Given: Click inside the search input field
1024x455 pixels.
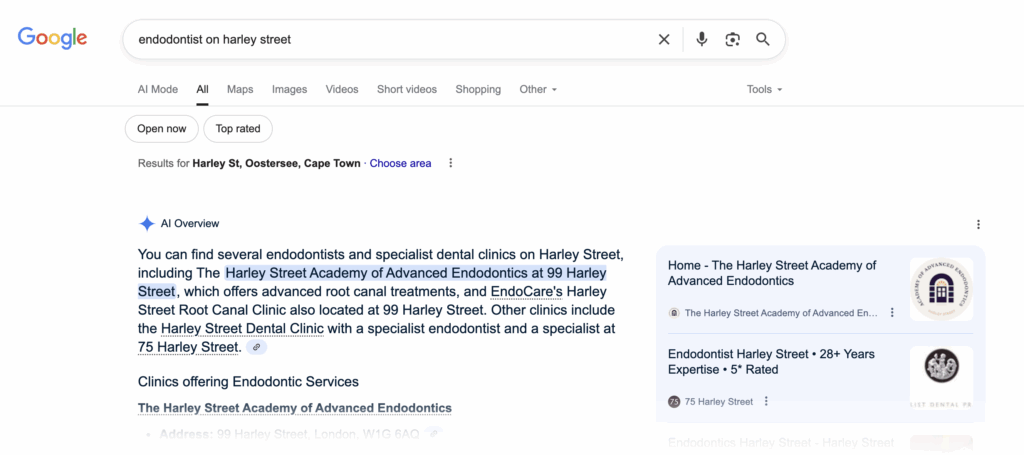Looking at the screenshot, I should coord(390,40).
